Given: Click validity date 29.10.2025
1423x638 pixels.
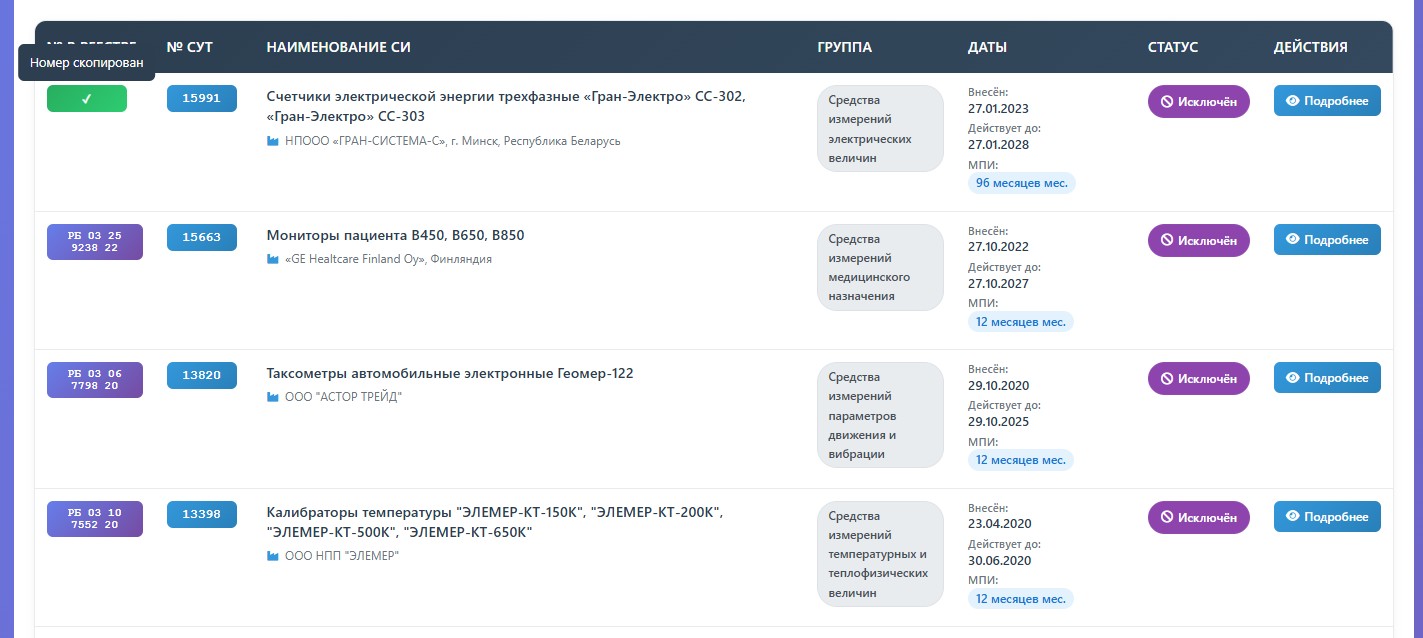Looking at the screenshot, I should tap(998, 422).
